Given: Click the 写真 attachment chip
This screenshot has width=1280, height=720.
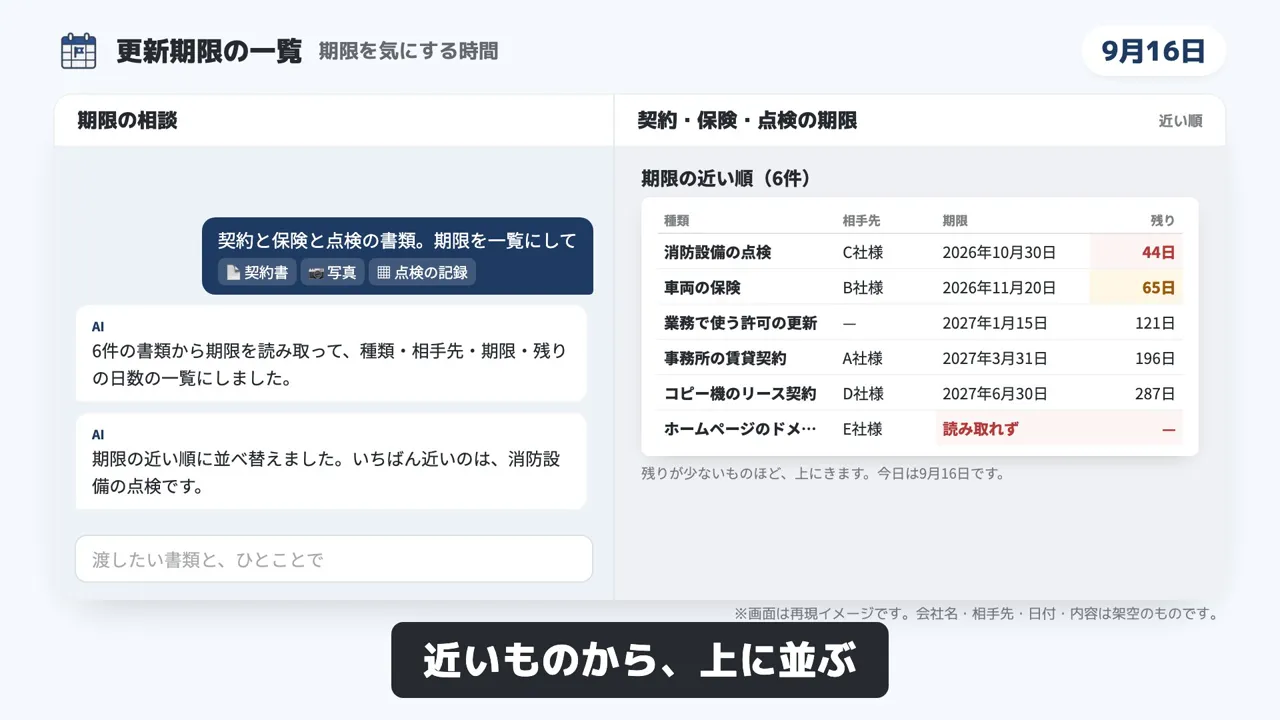Looking at the screenshot, I should tap(332, 272).
